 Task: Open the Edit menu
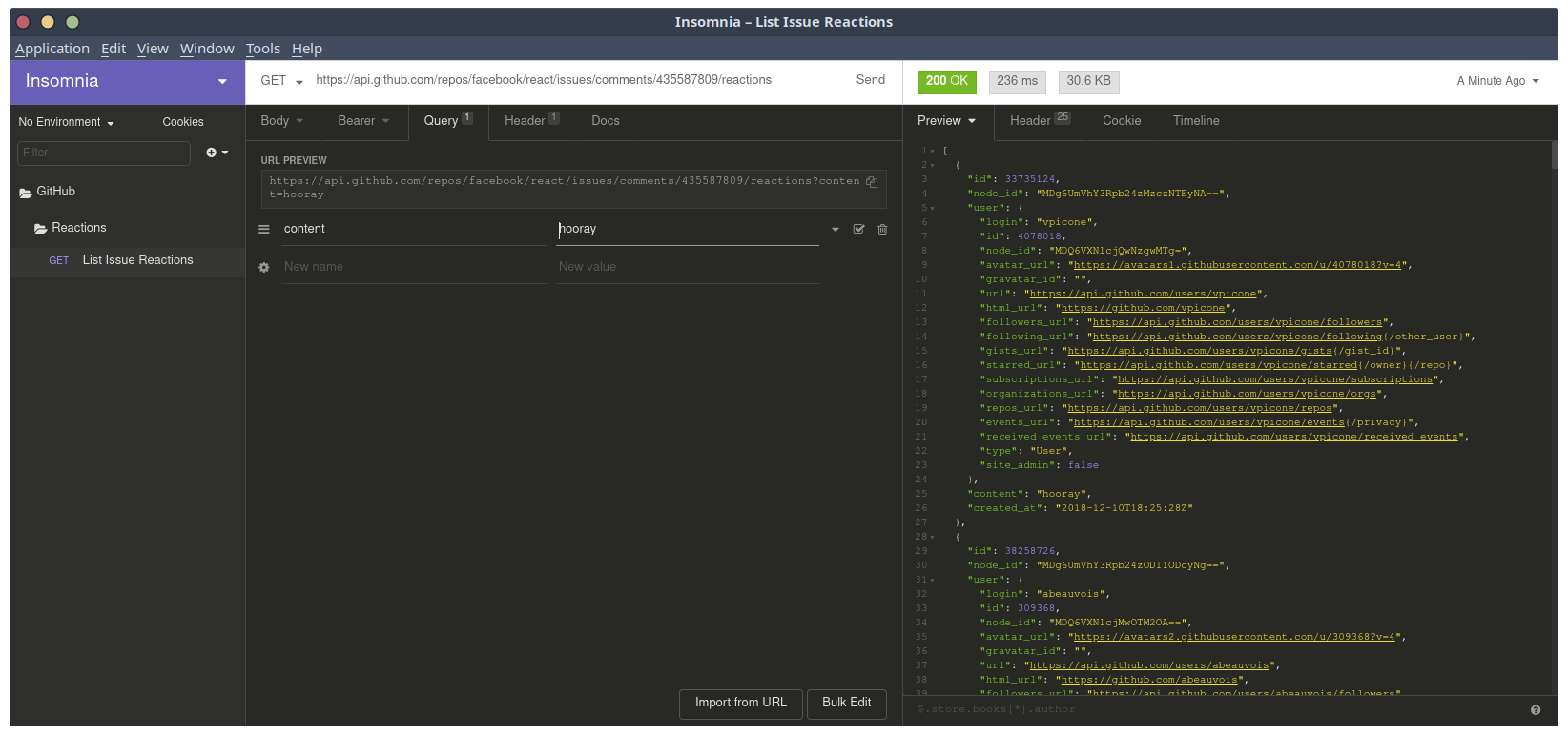point(113,49)
